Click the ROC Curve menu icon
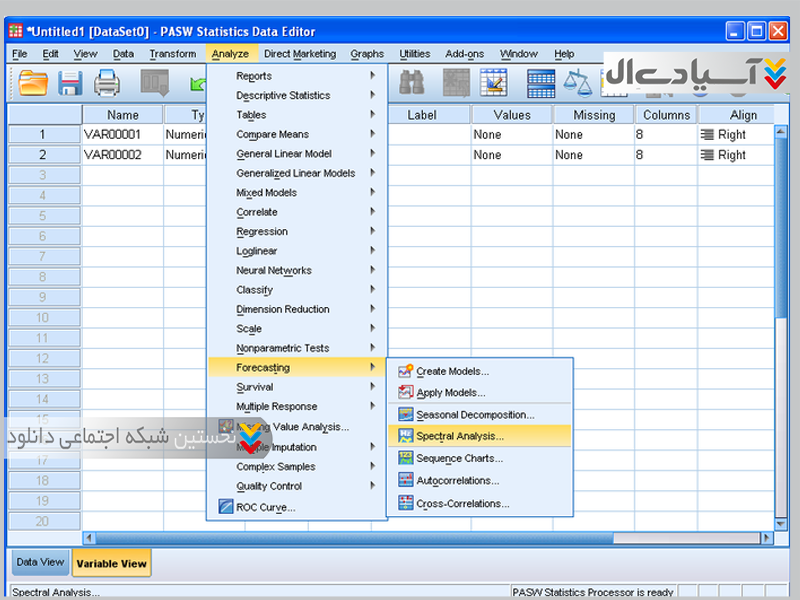800x600 pixels. 225,507
